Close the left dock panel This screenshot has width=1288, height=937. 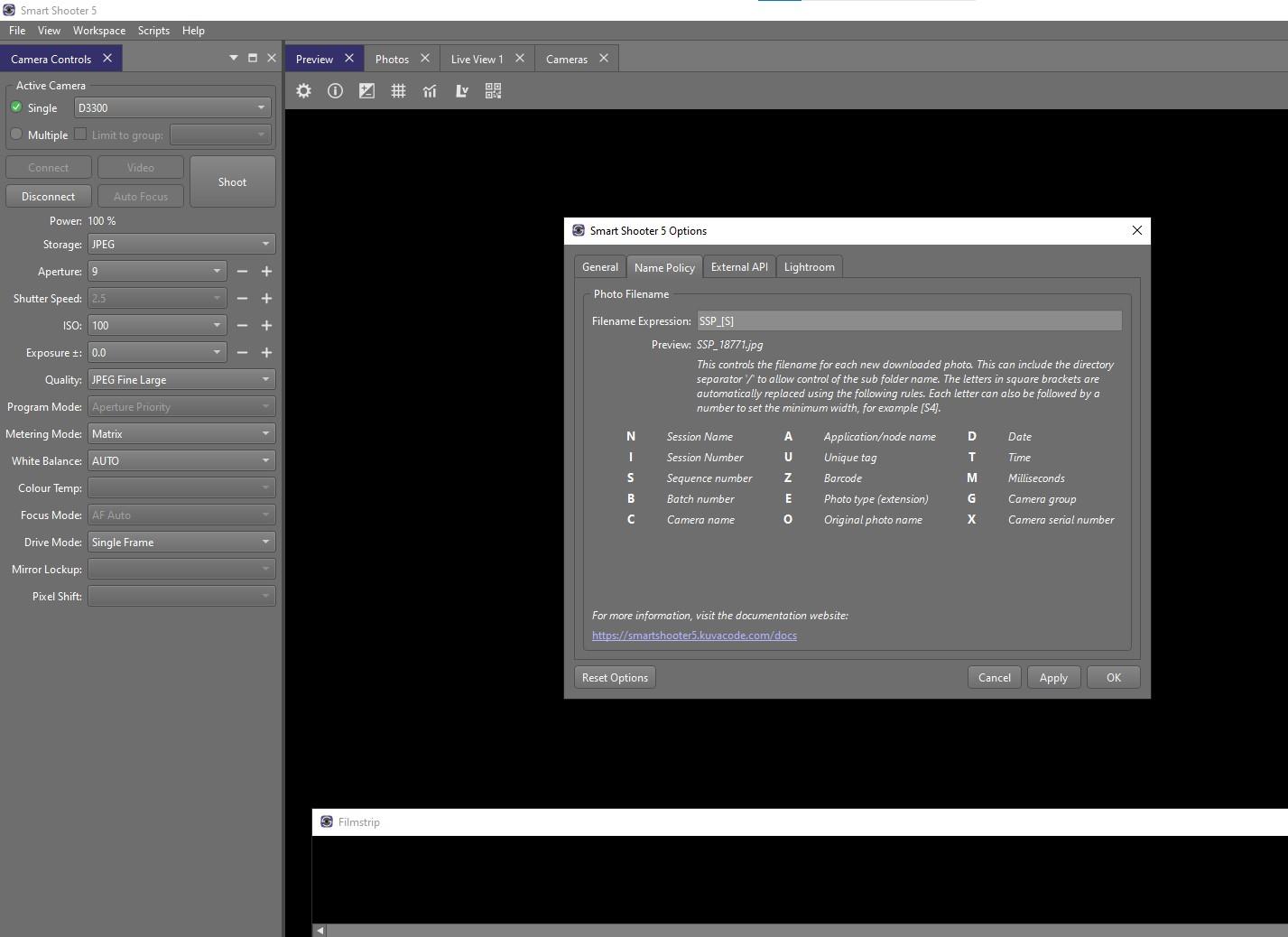coord(272,58)
